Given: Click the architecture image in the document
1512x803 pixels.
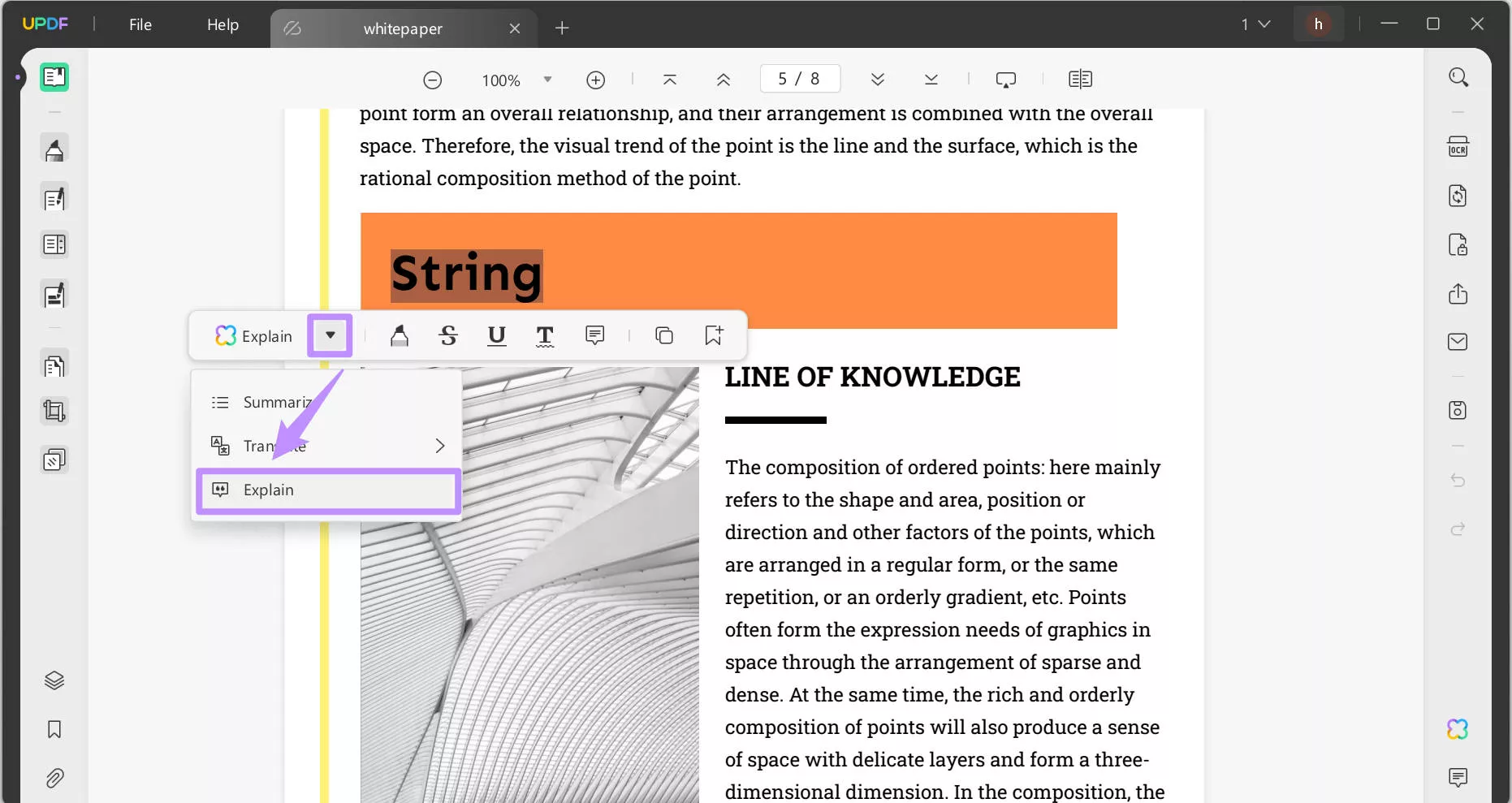Looking at the screenshot, I should (x=529, y=585).
